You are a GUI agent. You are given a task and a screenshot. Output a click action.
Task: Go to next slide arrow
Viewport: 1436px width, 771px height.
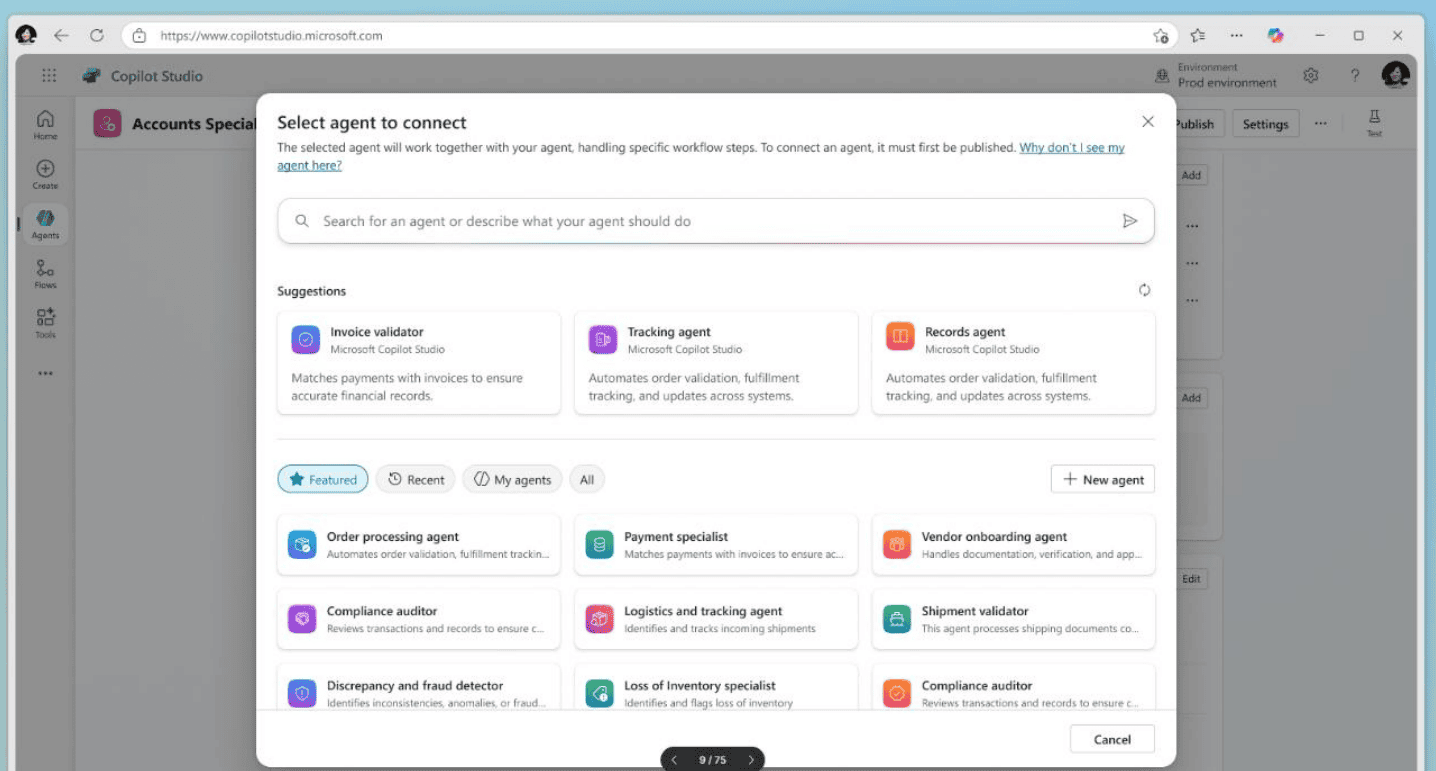click(752, 760)
